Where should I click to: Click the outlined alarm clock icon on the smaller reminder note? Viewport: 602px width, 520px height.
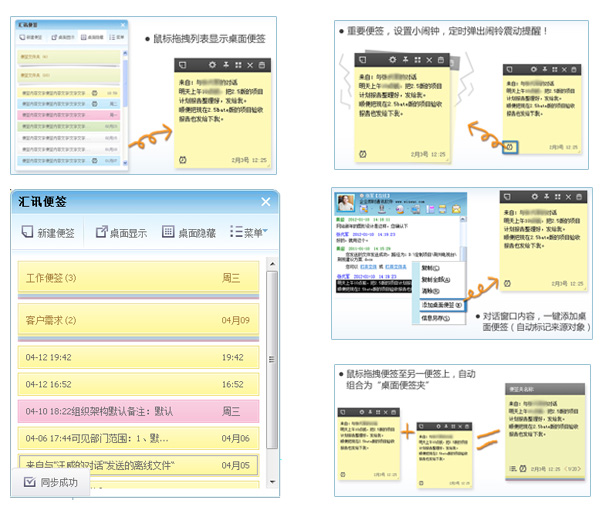[x=510, y=147]
